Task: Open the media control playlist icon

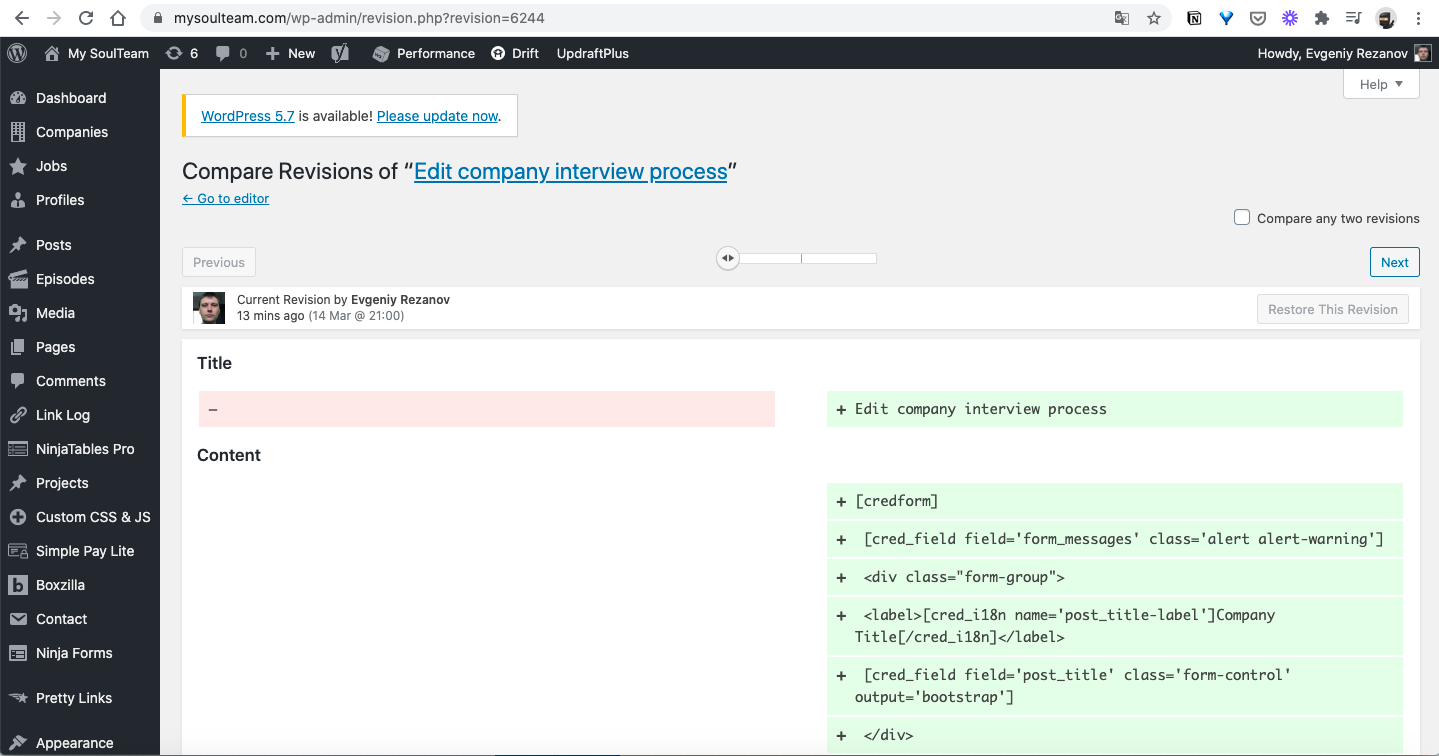Action: 1353,18
